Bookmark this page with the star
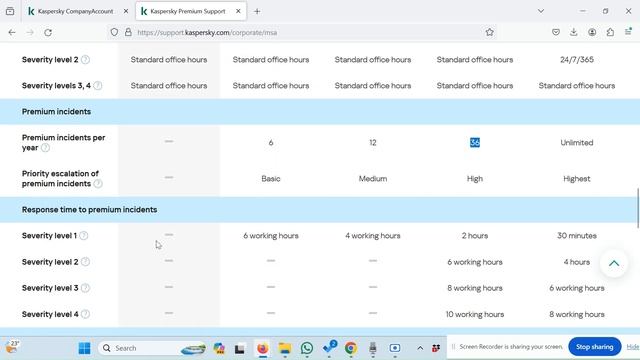This screenshot has width=640, height=360. (489, 32)
